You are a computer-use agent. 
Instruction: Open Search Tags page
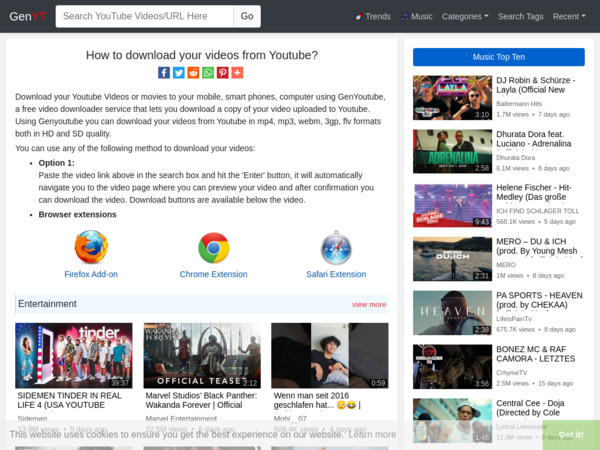[520, 16]
